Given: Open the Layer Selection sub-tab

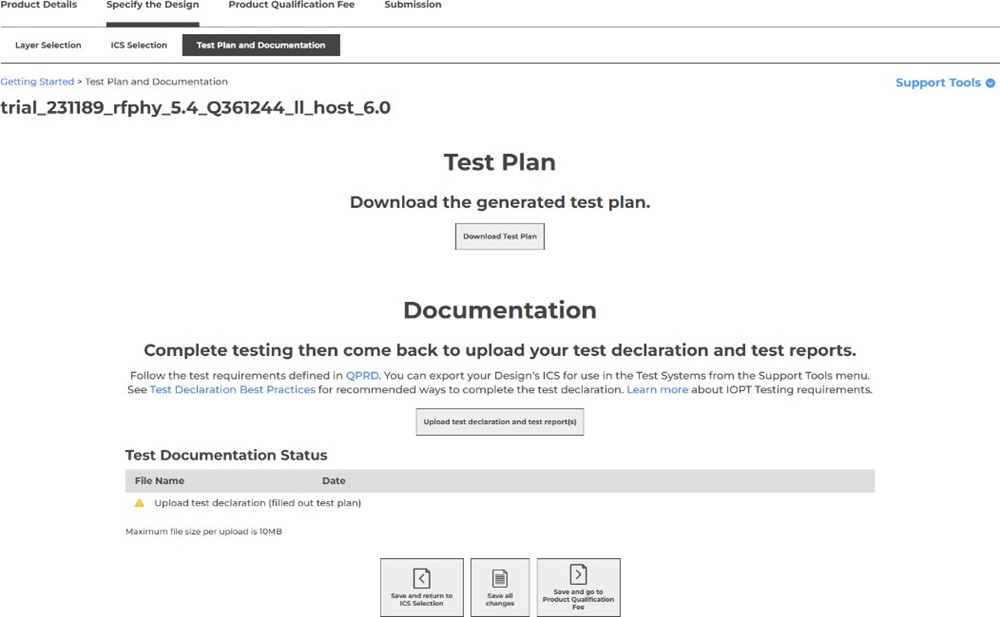Looking at the screenshot, I should 48,45.
